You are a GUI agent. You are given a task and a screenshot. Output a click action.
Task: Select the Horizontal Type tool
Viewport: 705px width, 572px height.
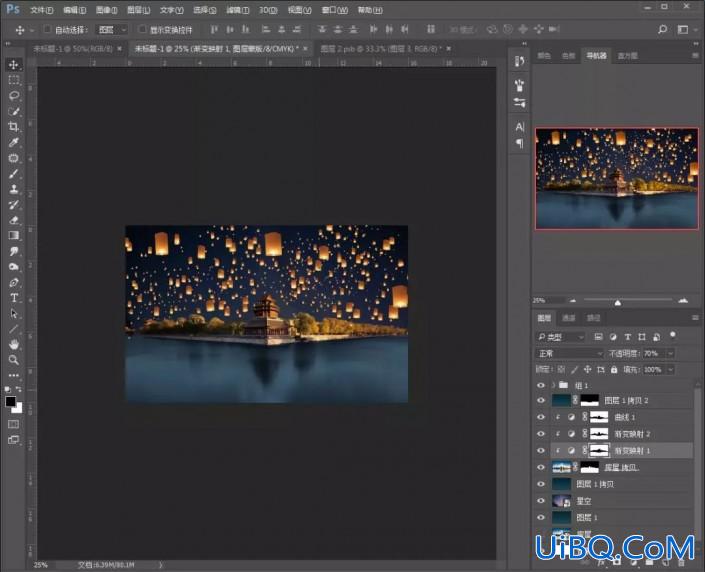pos(13,298)
